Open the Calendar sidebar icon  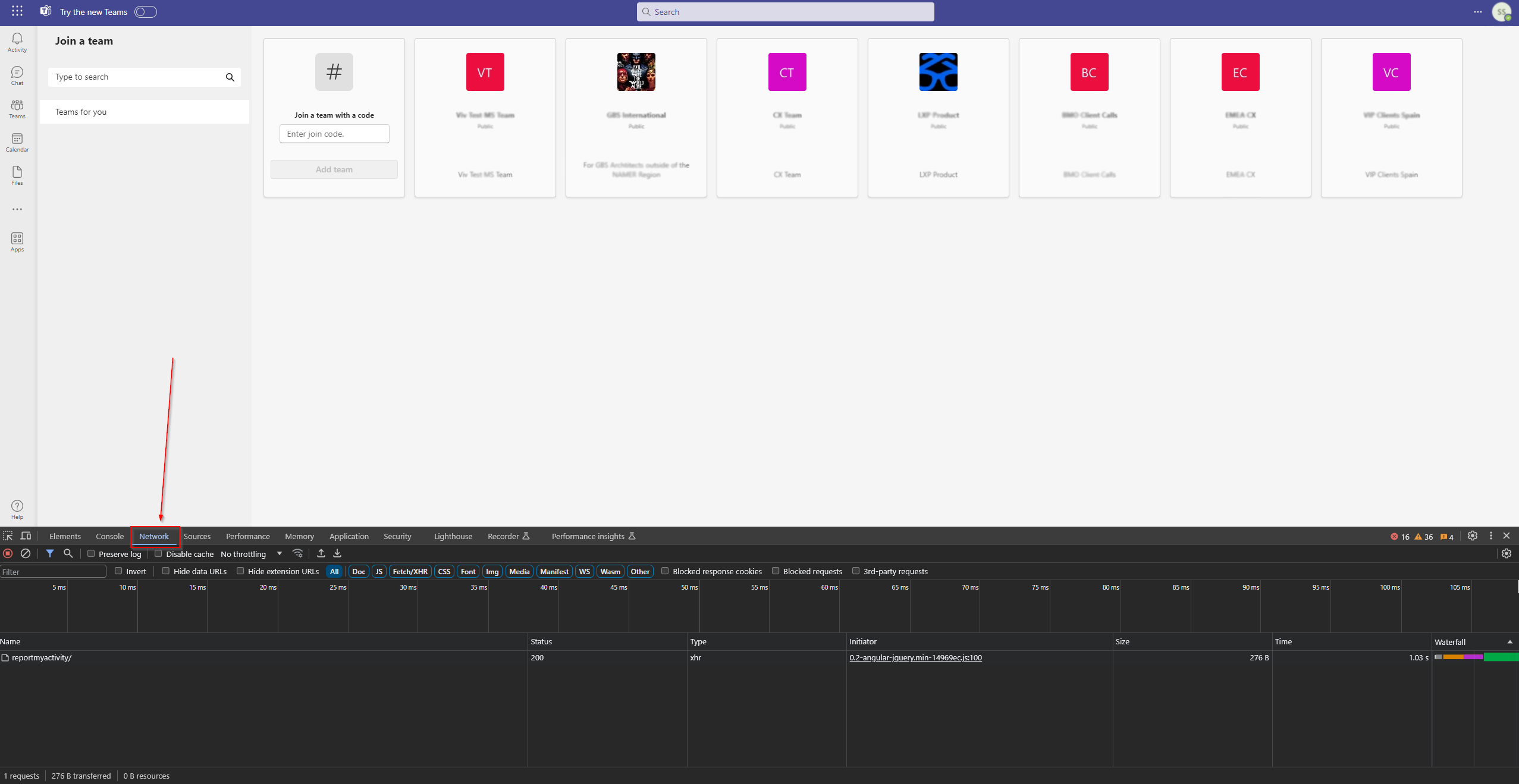[17, 142]
